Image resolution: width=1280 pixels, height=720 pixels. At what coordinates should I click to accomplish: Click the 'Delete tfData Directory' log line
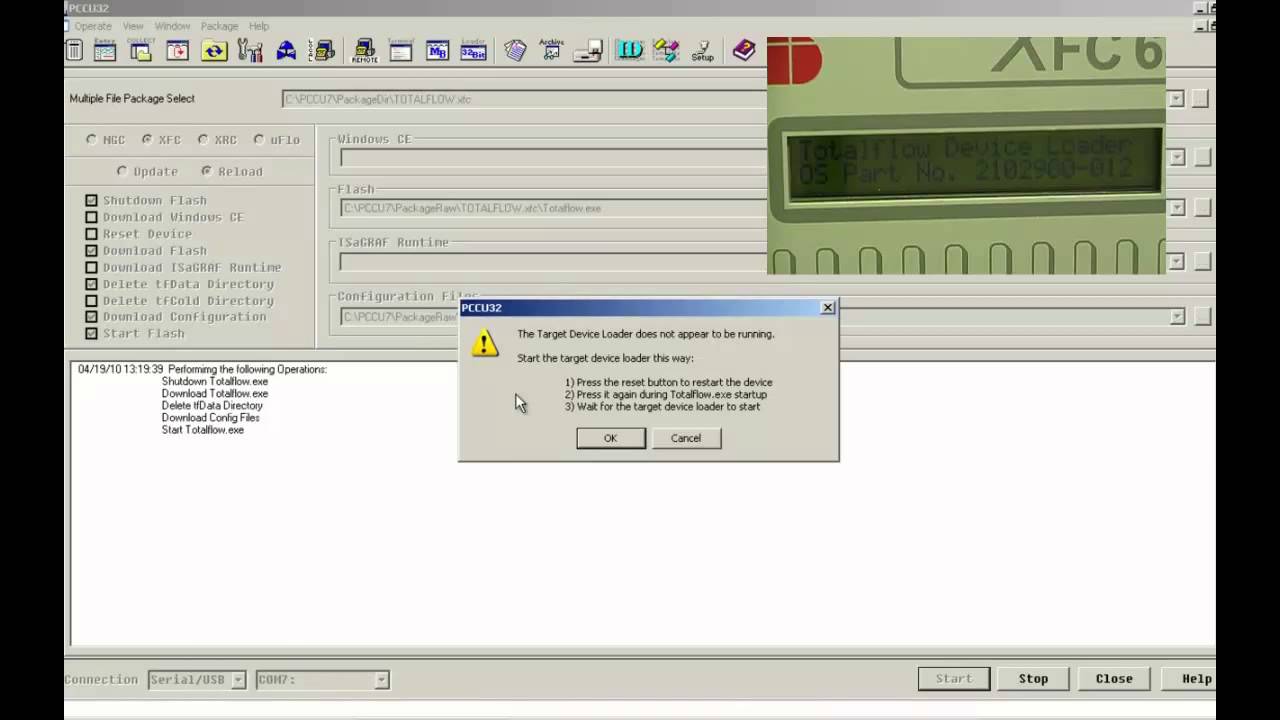(212, 406)
